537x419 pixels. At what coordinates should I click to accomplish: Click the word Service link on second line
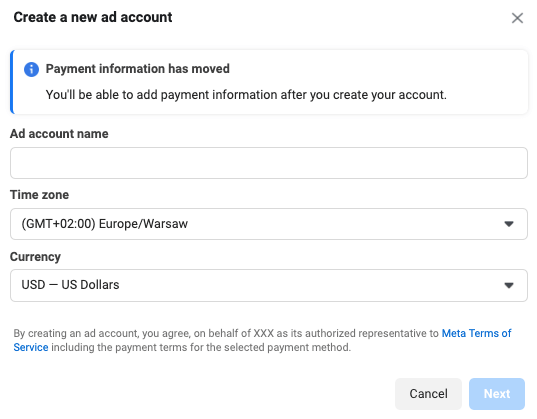coord(31,347)
